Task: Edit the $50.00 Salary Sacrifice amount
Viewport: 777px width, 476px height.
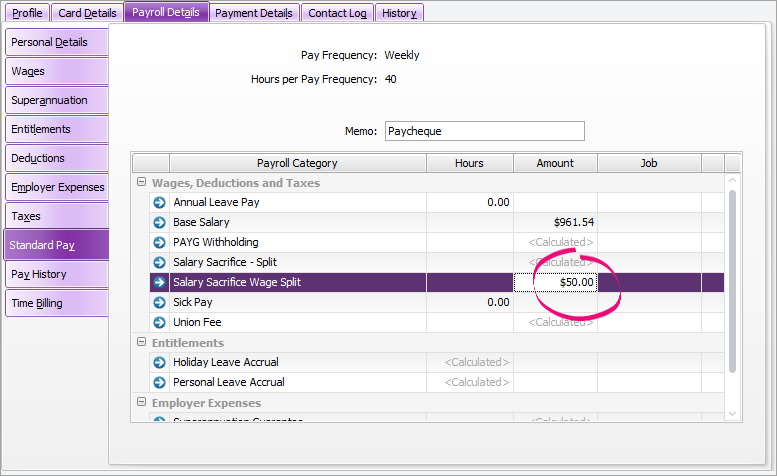Action: (556, 283)
